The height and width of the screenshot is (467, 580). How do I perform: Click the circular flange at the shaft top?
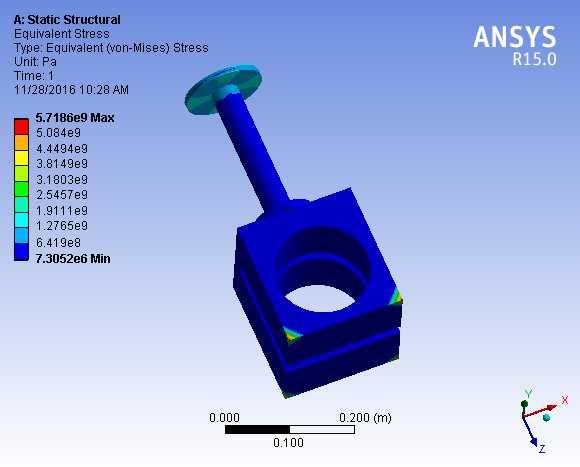223,90
